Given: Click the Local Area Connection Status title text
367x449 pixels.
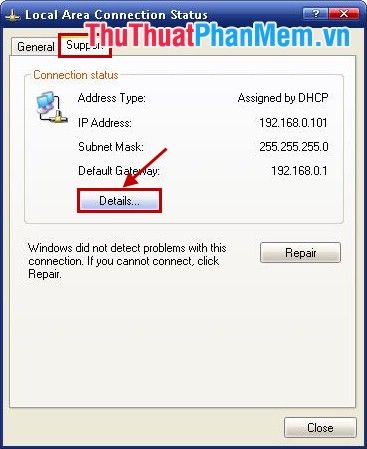Looking at the screenshot, I should pos(116,15).
